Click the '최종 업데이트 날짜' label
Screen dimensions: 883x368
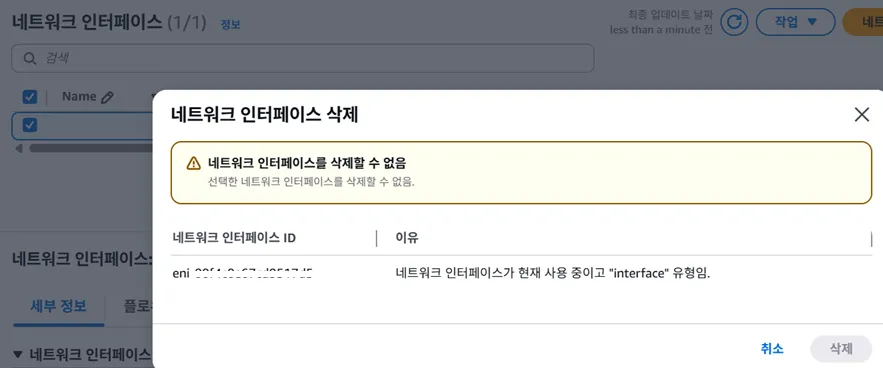pos(670,14)
